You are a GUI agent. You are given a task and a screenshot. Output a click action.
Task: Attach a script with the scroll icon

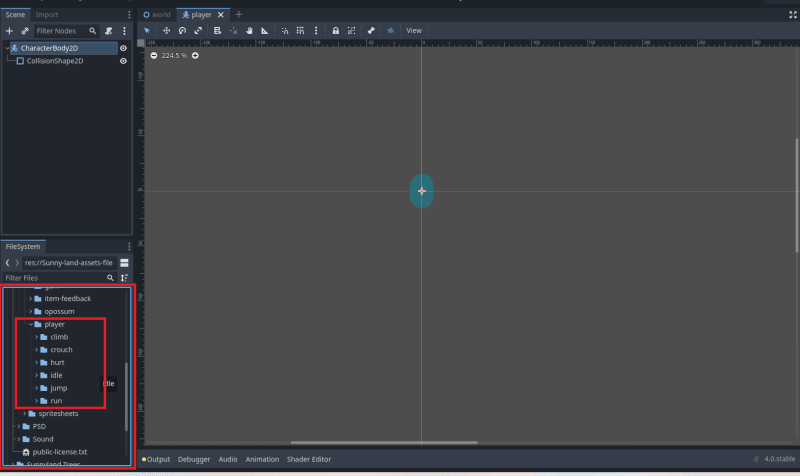coord(109,31)
